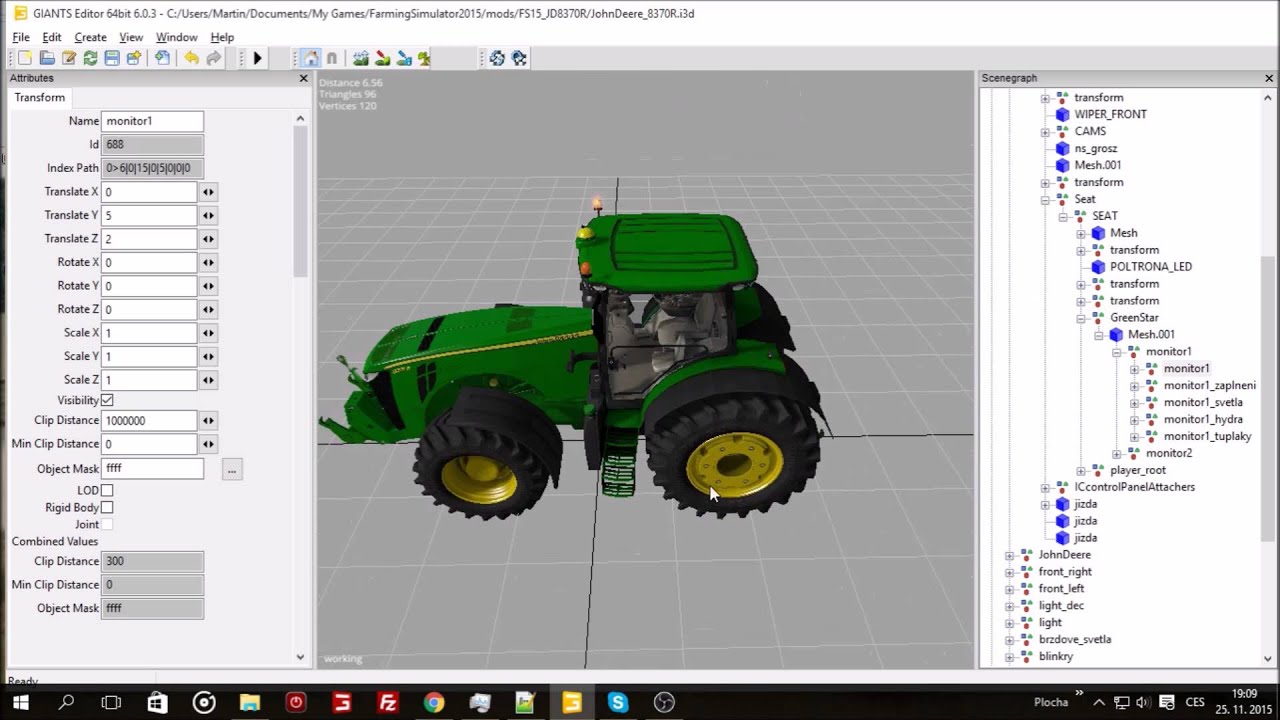Viewport: 1280px width, 720px height.
Task: Open the Window menu
Action: 176,37
